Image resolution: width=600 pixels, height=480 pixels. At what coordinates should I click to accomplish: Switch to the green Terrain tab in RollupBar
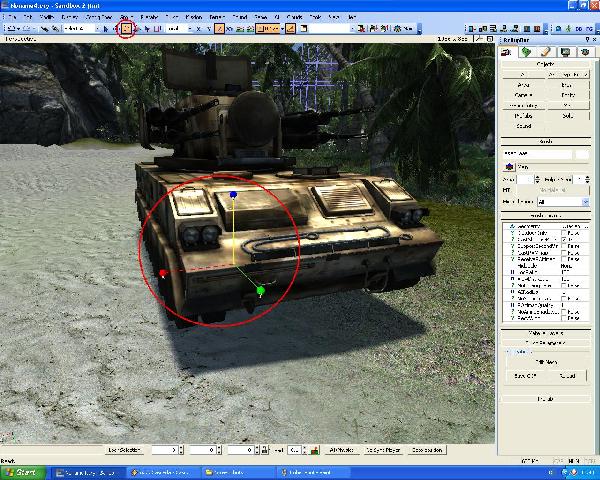point(527,52)
